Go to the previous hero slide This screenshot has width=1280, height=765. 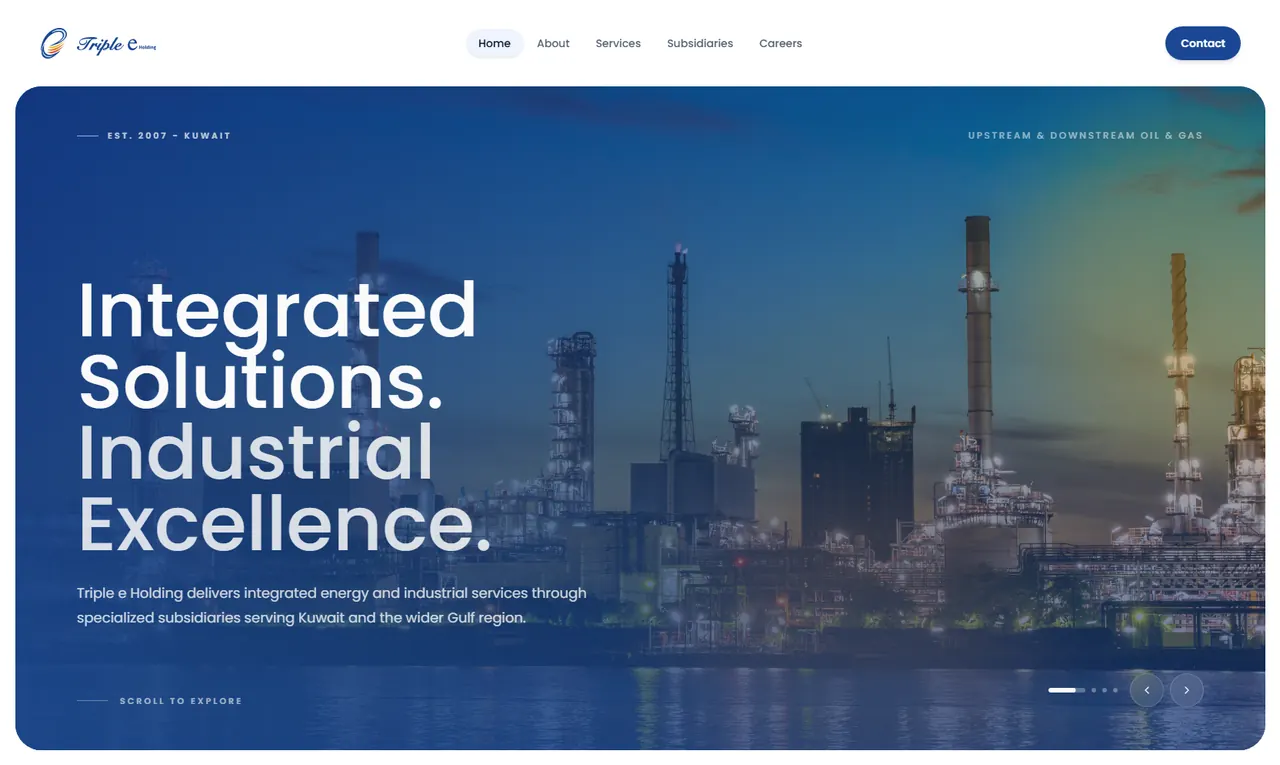pos(1147,690)
